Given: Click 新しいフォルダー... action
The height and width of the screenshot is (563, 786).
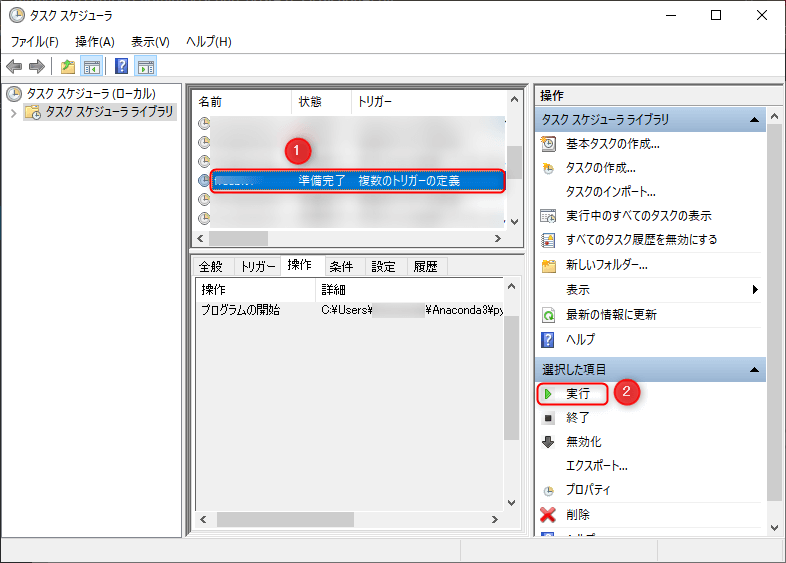Looking at the screenshot, I should [607, 265].
